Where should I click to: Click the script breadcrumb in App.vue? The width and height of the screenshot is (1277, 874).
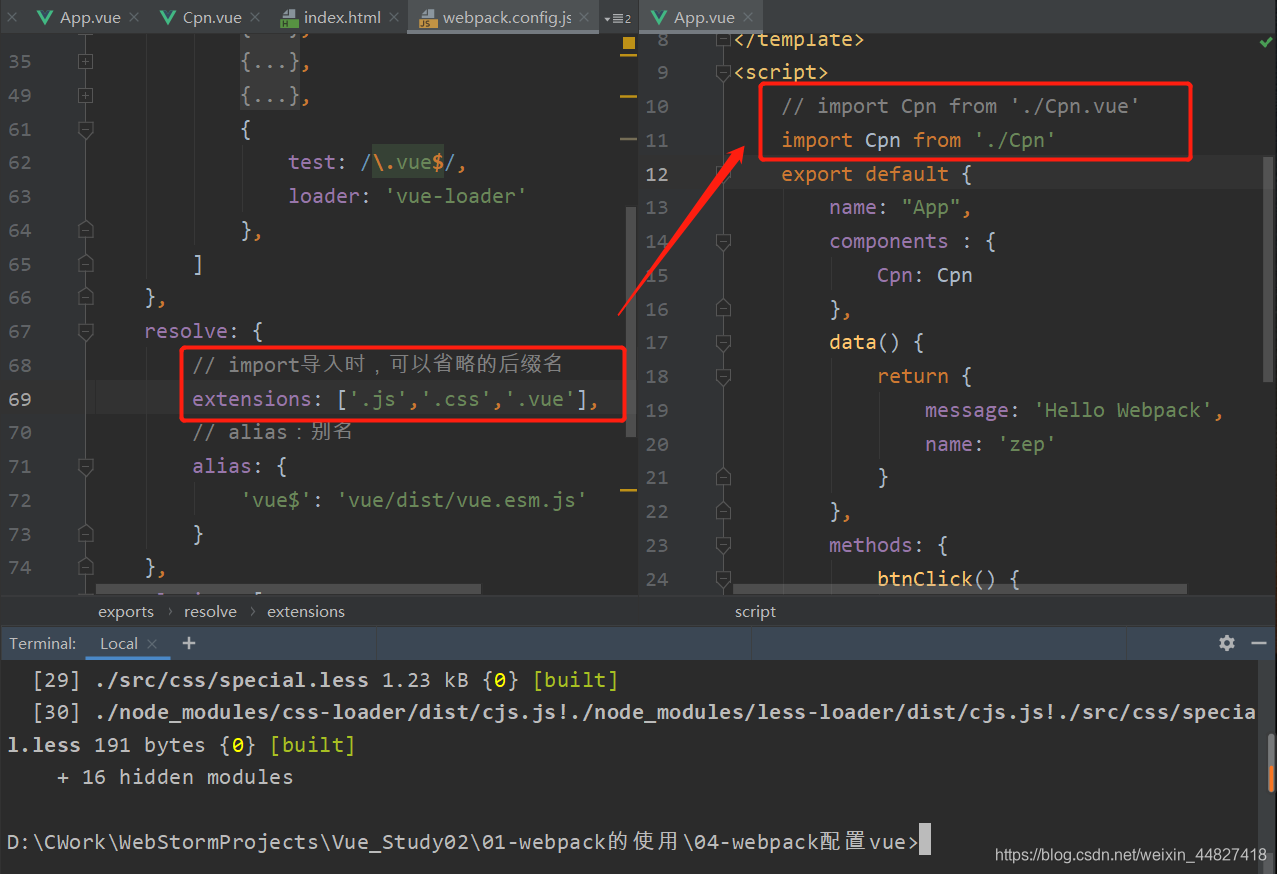(755, 612)
